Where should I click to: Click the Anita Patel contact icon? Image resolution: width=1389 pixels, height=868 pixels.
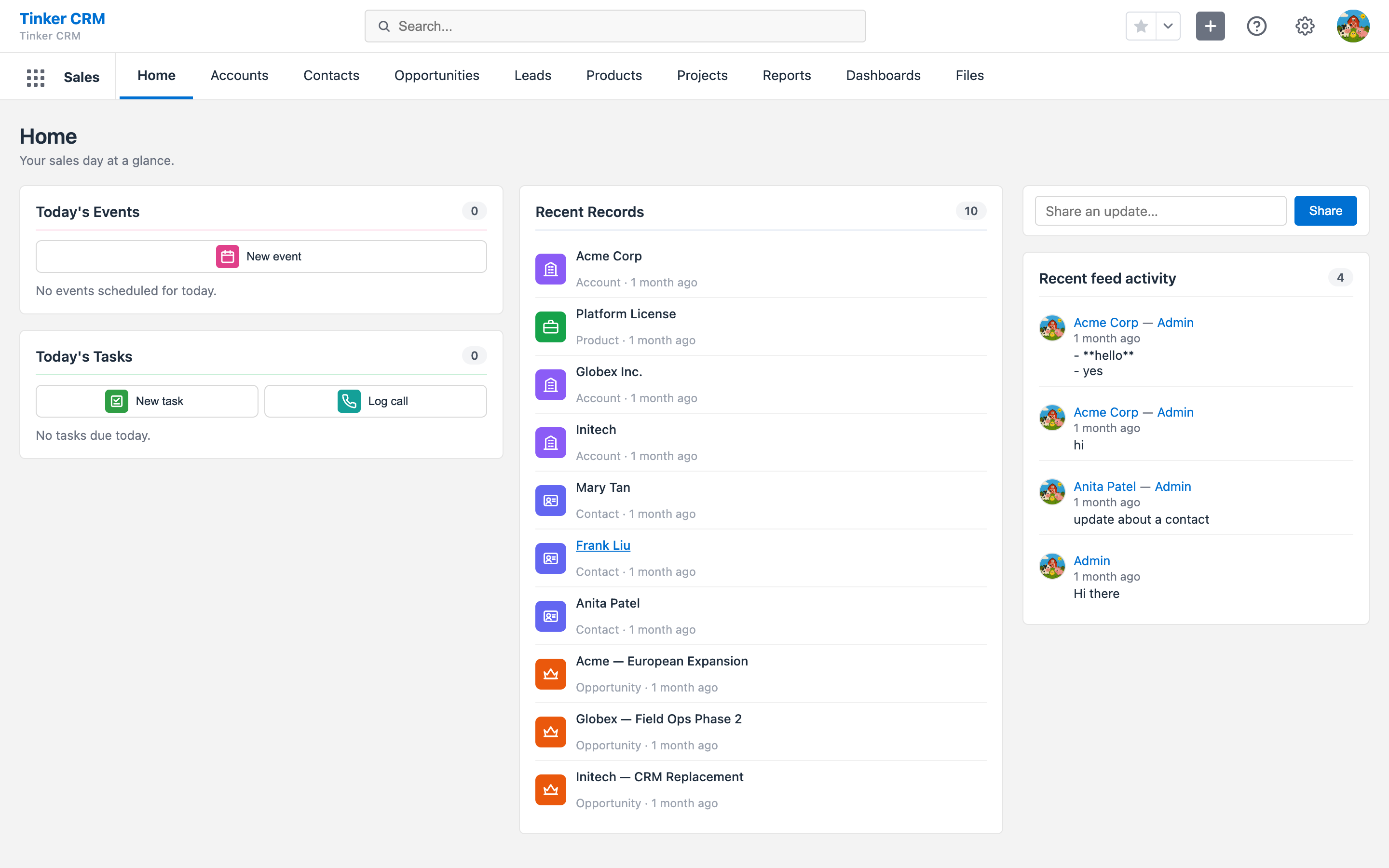[x=550, y=617]
